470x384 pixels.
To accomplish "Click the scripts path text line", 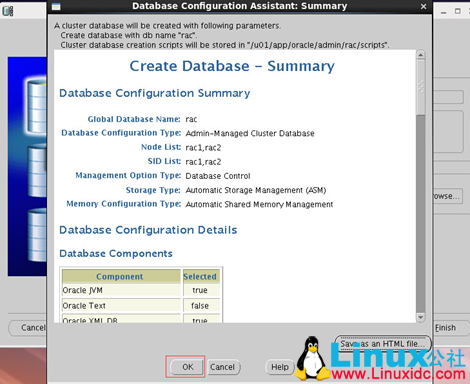I will pyautogui.click(x=225, y=45).
